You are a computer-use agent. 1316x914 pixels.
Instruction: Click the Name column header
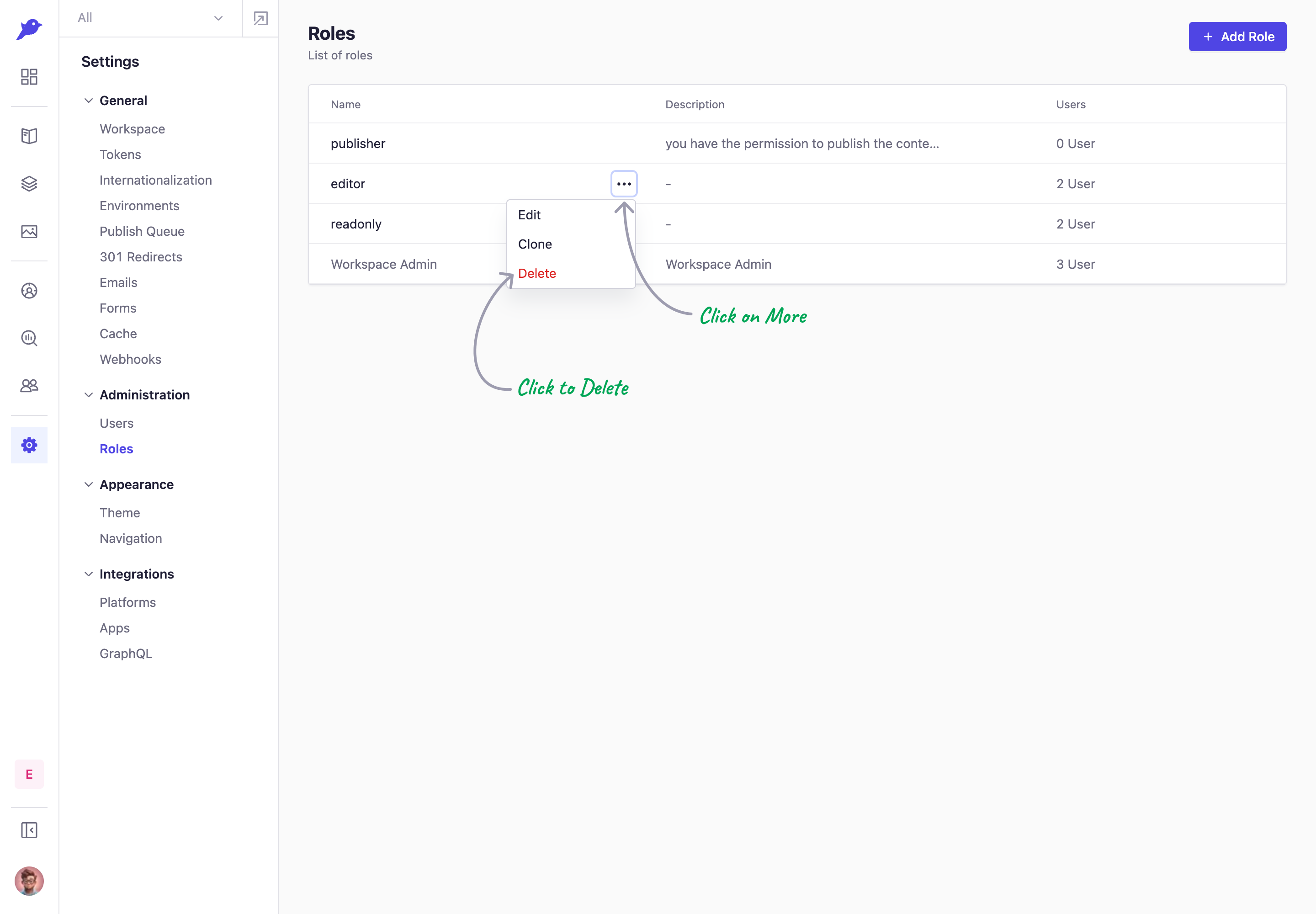point(345,104)
